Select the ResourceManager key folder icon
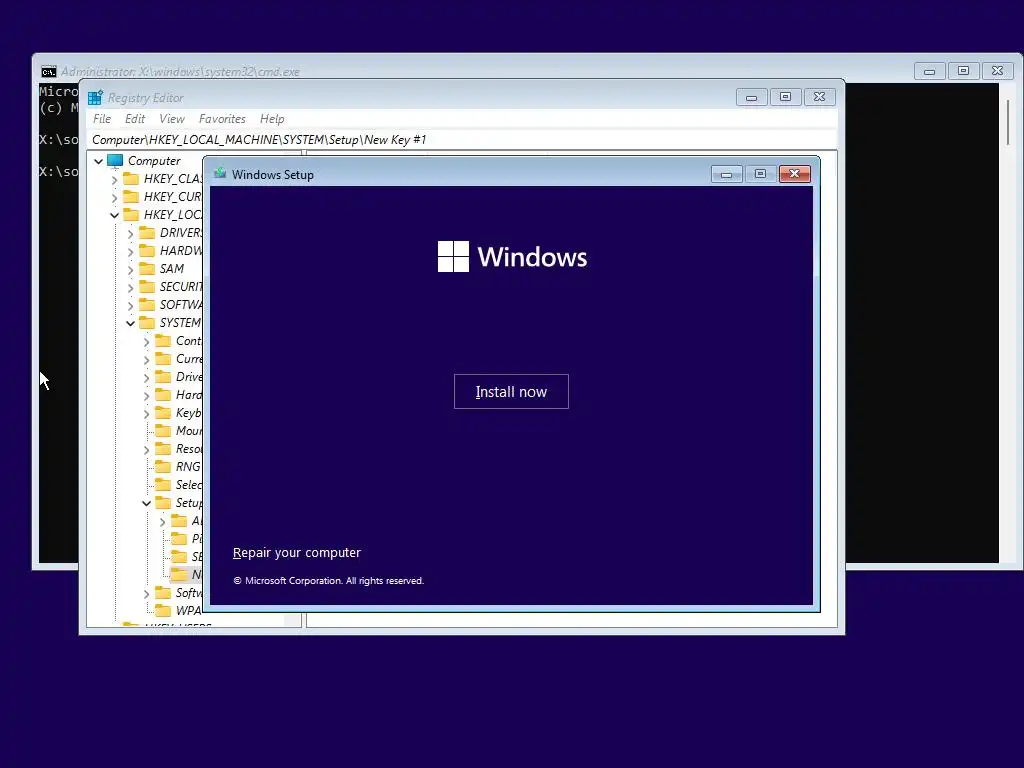 [x=163, y=448]
